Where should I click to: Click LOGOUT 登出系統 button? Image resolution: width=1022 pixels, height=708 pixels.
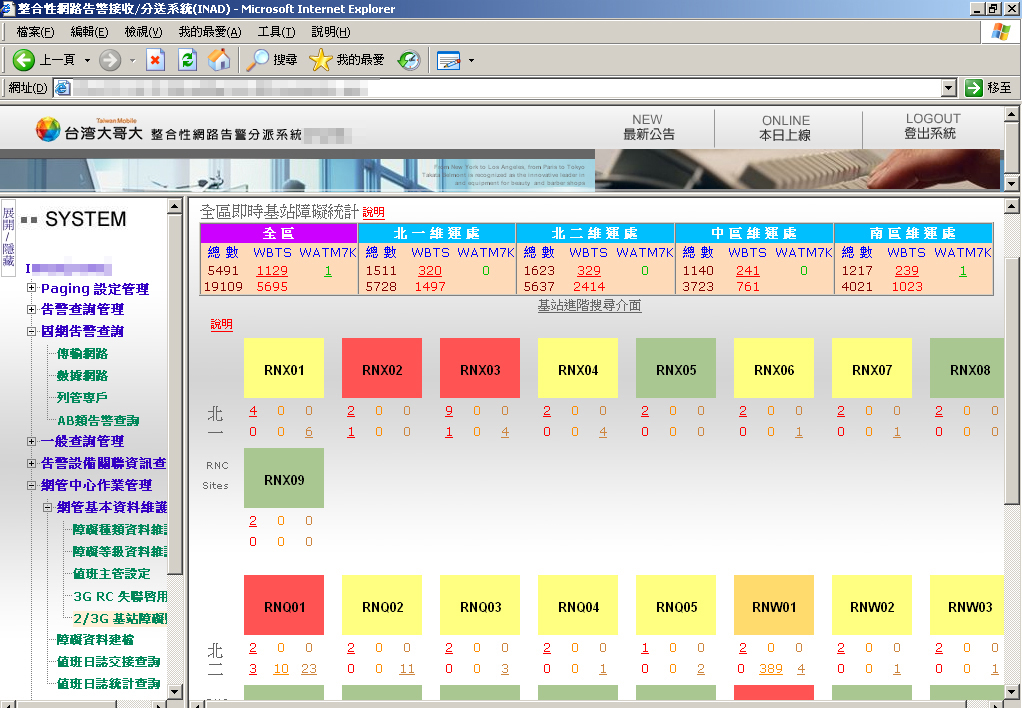click(x=931, y=127)
